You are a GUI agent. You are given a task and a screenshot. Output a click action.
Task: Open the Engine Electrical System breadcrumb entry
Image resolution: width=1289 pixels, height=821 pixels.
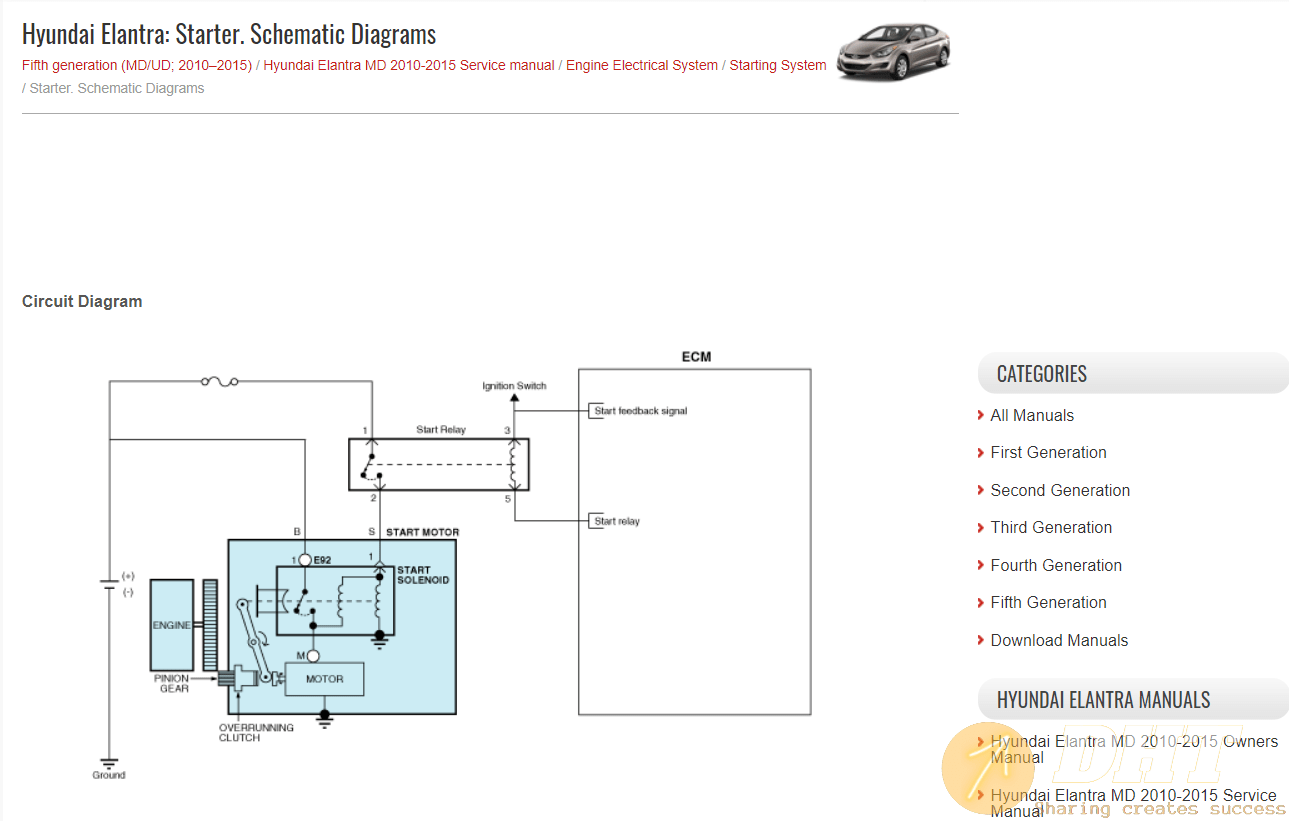(x=641, y=65)
